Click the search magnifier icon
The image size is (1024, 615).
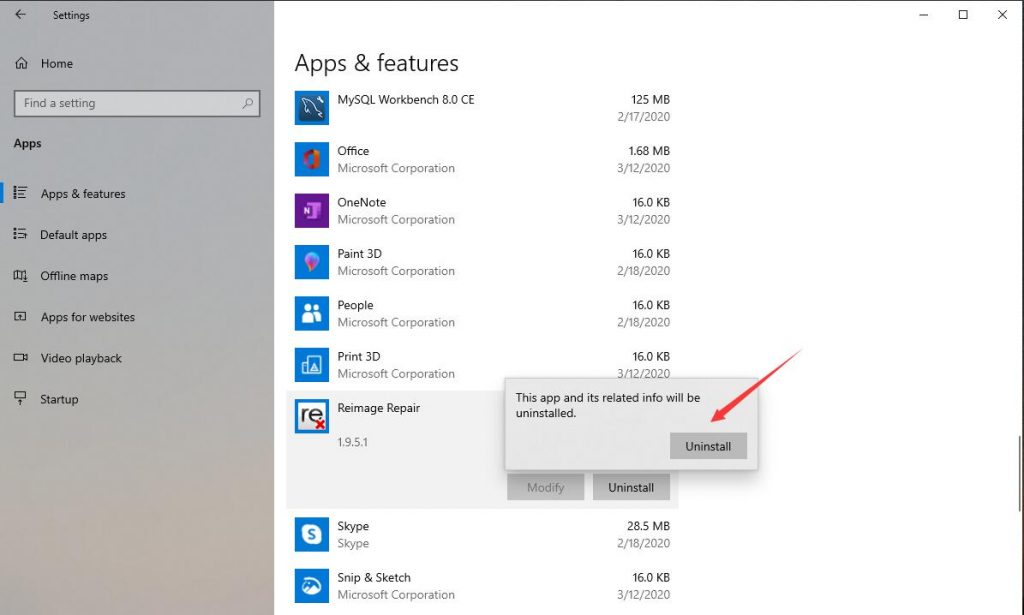coord(248,103)
